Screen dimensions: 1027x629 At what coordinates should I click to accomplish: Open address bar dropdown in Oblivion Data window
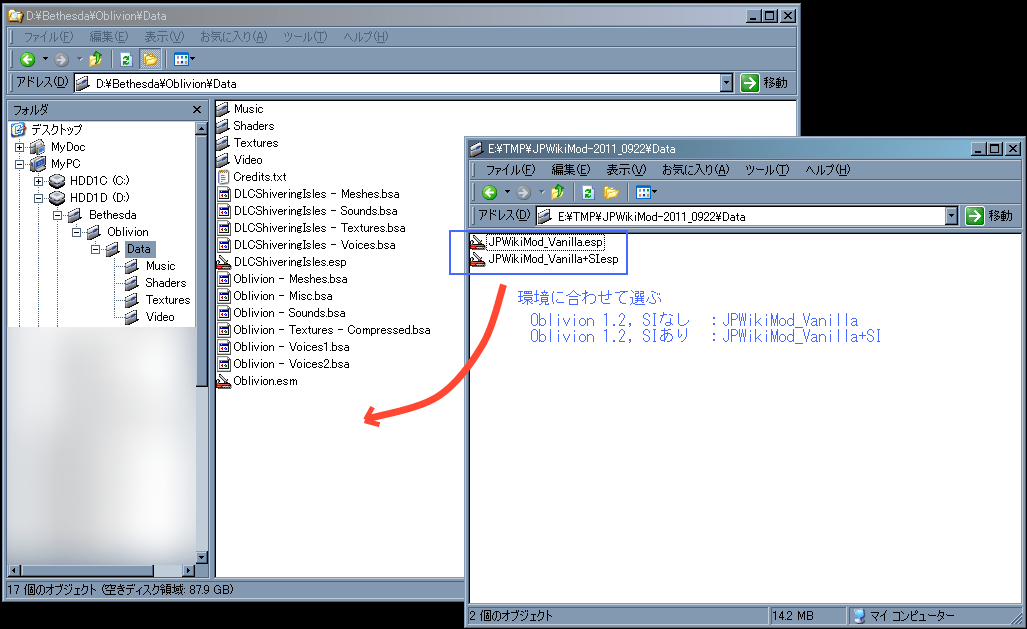[x=726, y=84]
